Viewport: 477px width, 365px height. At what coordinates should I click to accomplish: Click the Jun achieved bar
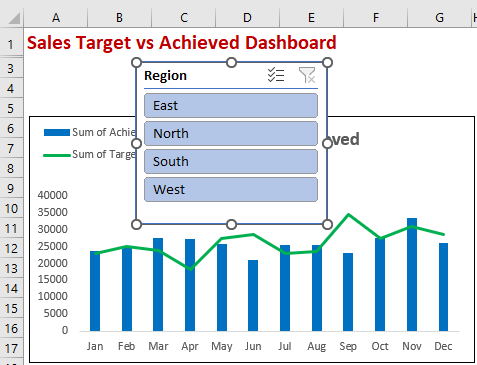(253, 295)
